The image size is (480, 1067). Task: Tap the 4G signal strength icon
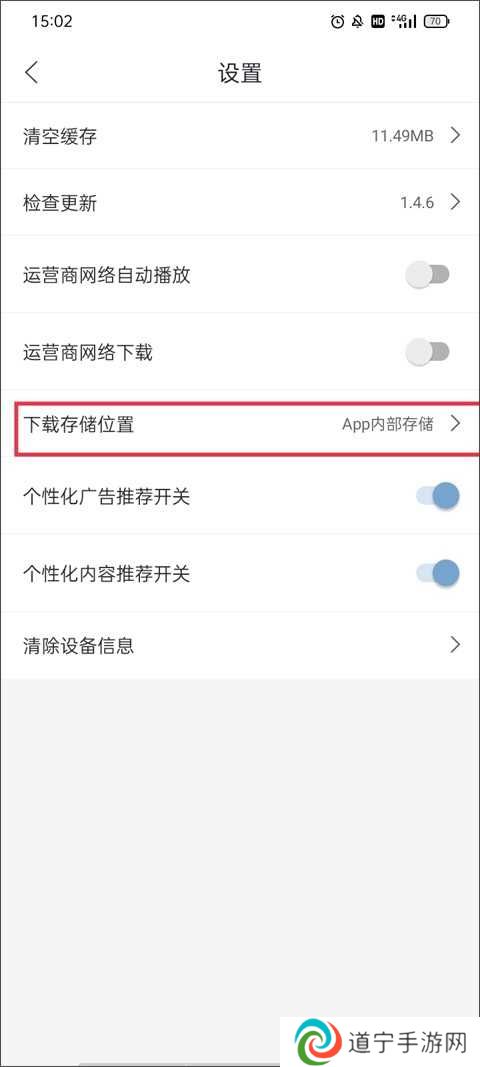coord(404,22)
